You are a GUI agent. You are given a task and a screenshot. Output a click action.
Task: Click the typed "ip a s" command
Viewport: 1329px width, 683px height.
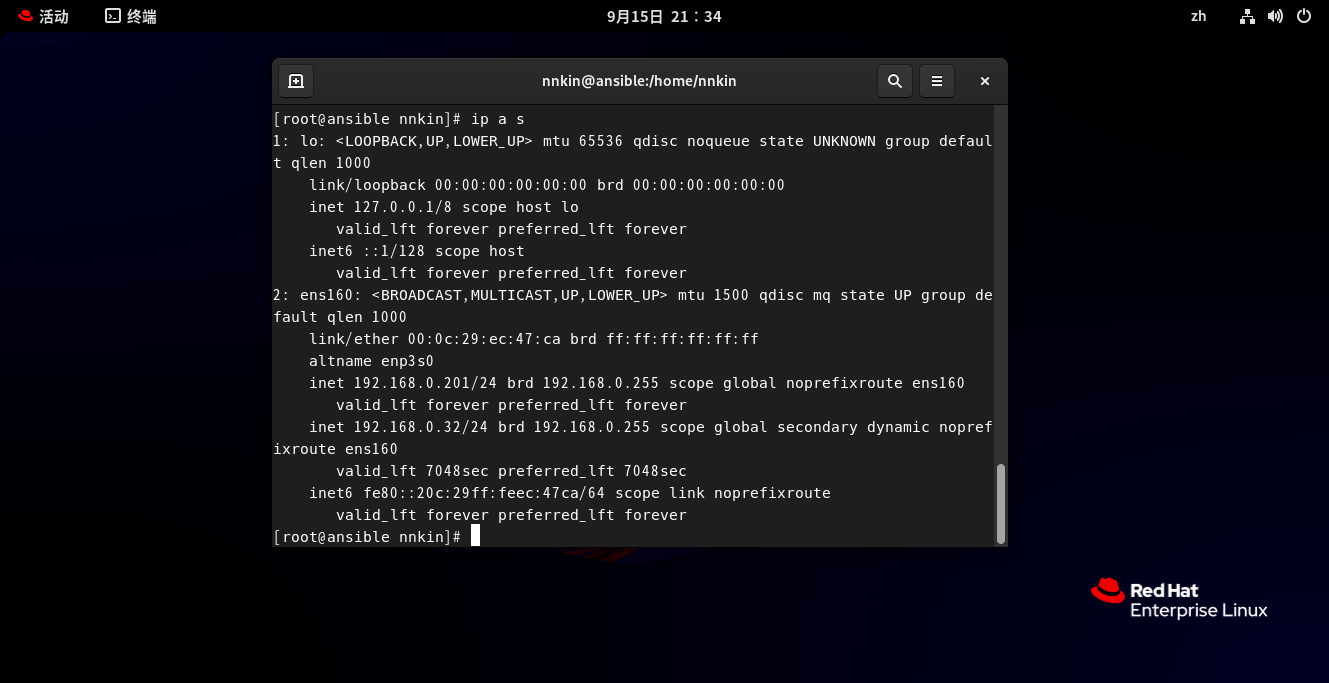[x=497, y=119]
